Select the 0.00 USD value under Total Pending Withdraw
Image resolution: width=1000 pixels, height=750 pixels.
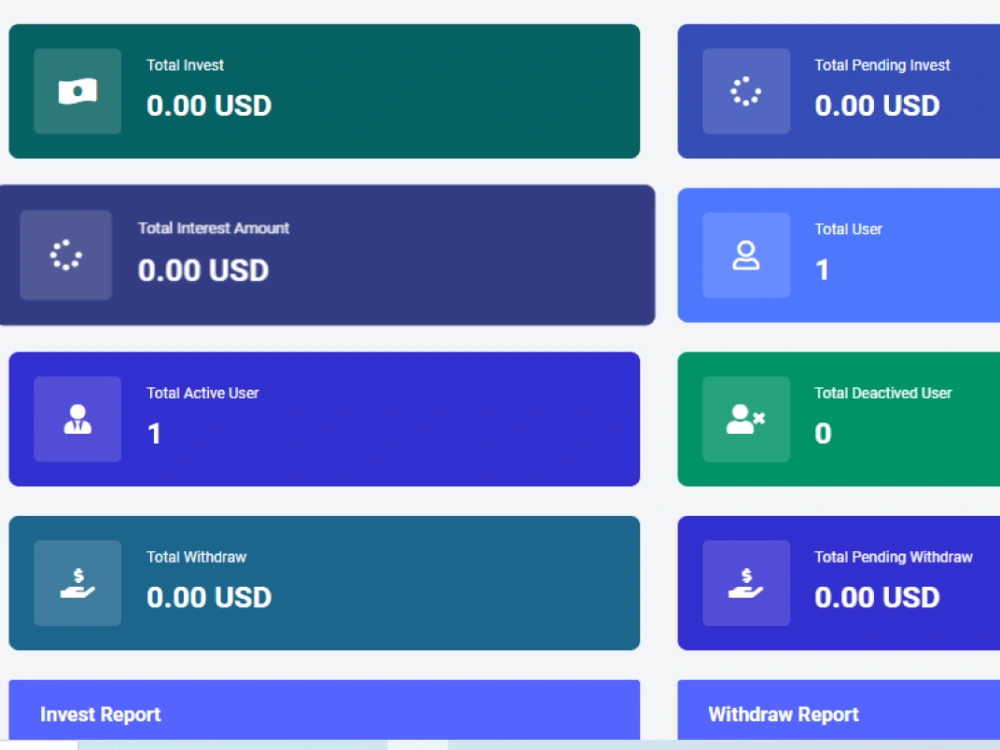click(877, 597)
